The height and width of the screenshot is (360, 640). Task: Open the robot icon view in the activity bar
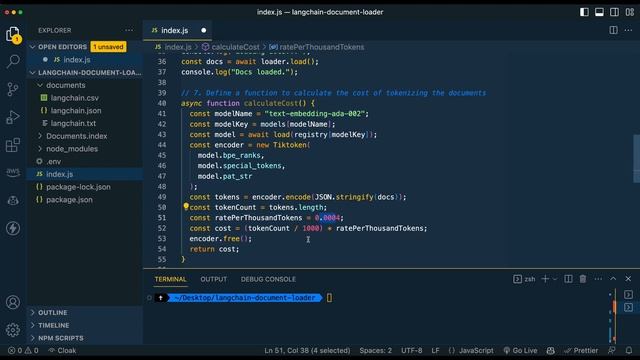[x=13, y=200]
